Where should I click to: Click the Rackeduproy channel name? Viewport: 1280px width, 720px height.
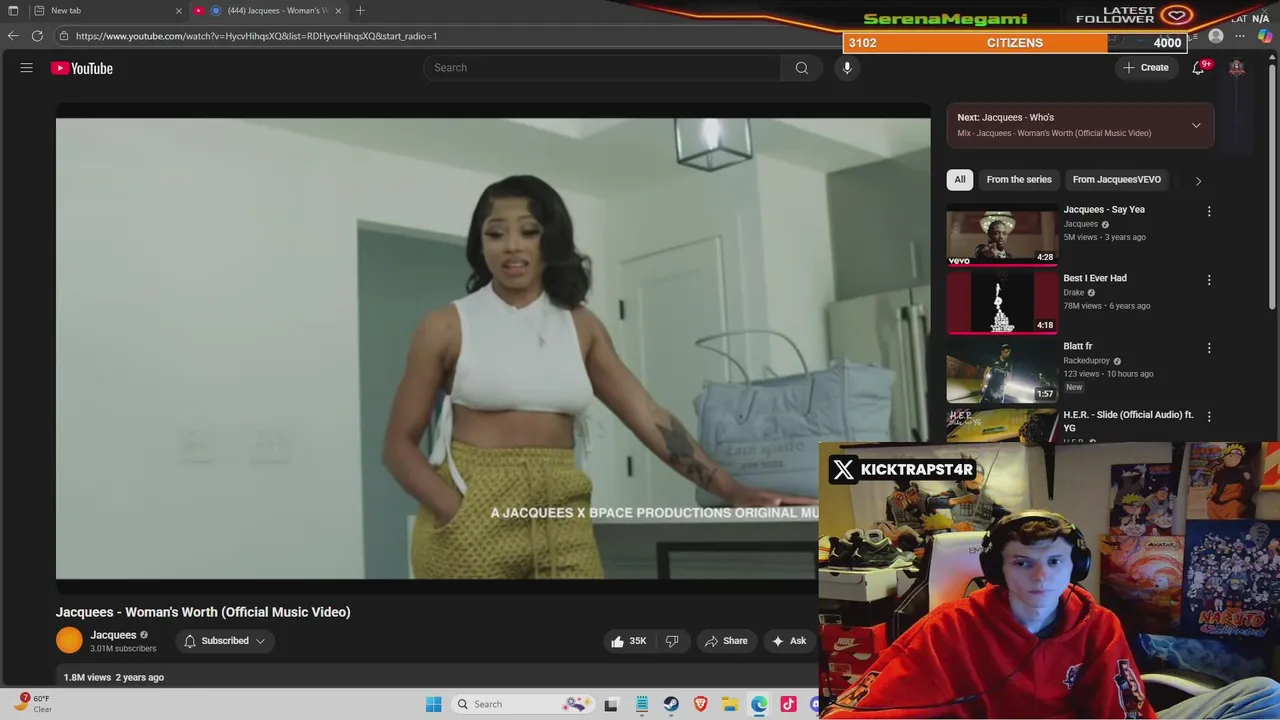tap(1087, 361)
